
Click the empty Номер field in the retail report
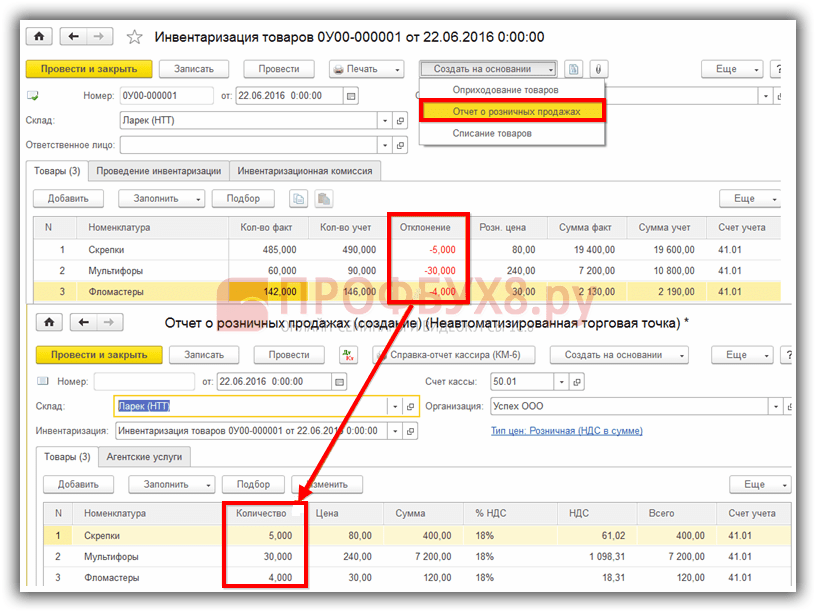click(x=144, y=381)
